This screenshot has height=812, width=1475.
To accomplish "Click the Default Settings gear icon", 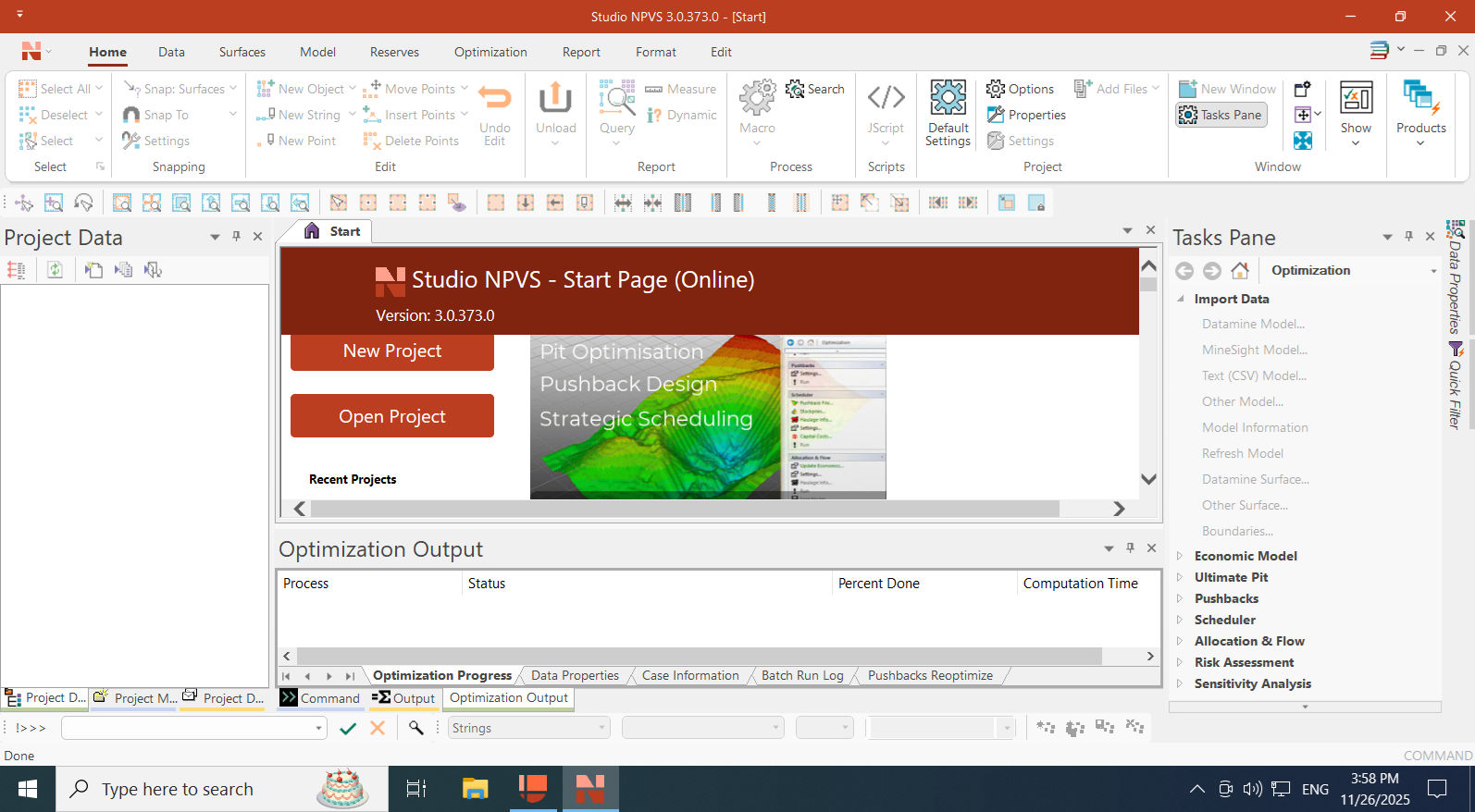I will (x=948, y=98).
